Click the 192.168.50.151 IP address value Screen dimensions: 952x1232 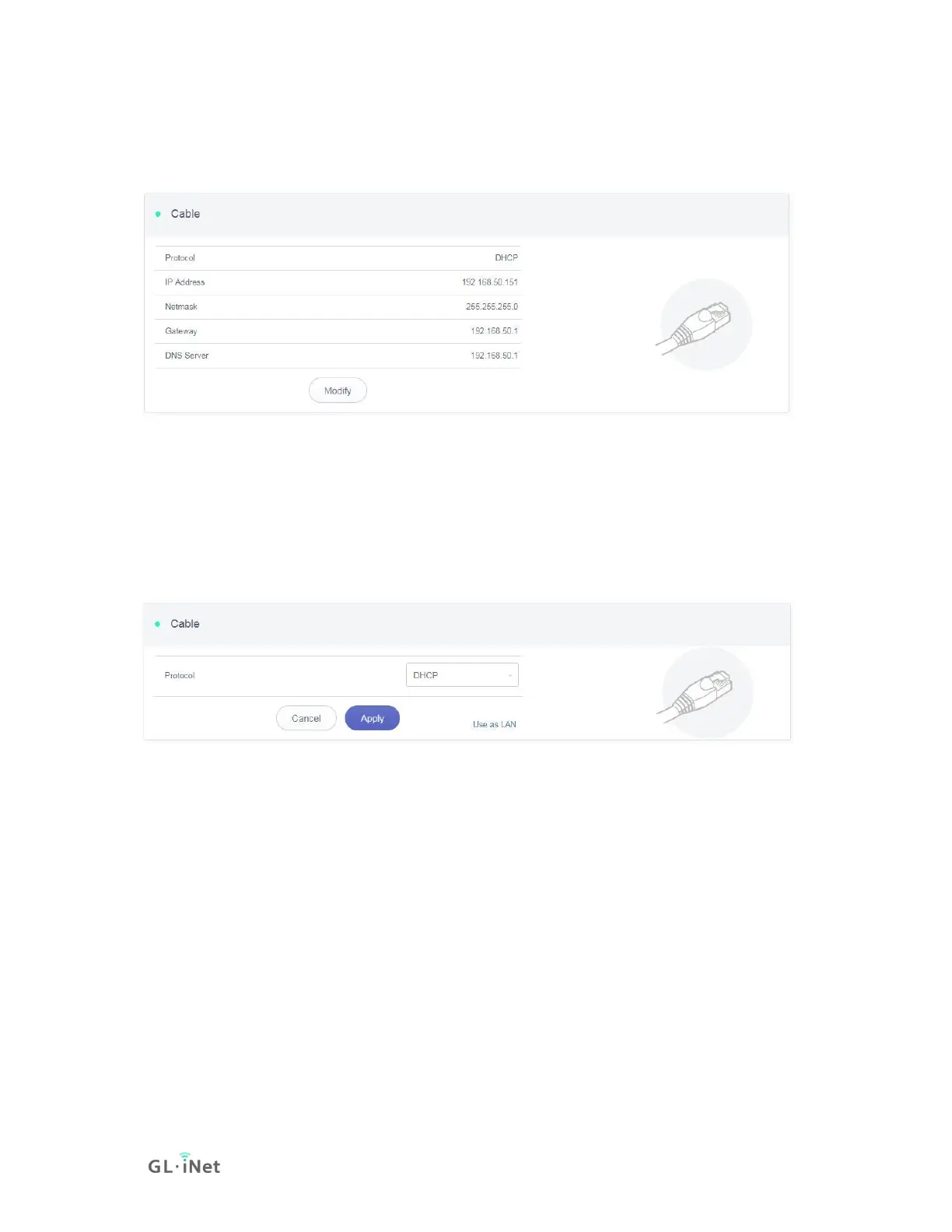click(490, 282)
